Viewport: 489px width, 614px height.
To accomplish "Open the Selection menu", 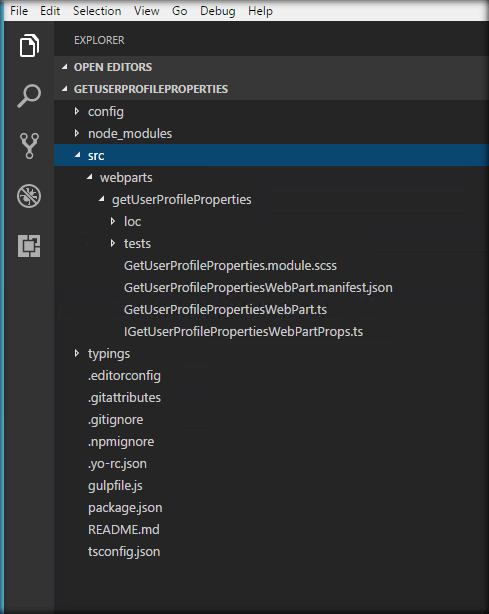I will click(x=97, y=11).
